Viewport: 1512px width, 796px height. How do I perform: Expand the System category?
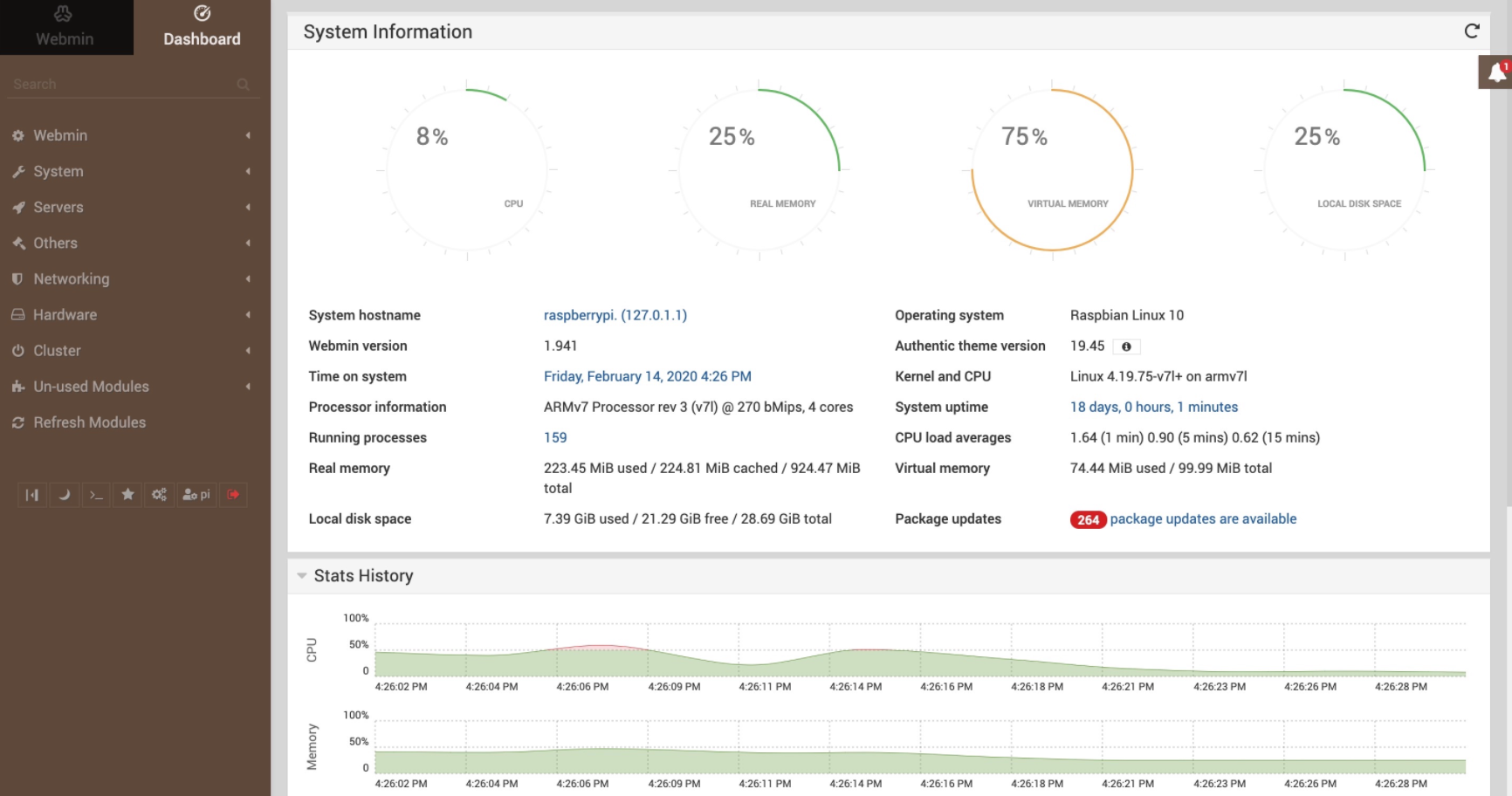pos(134,171)
